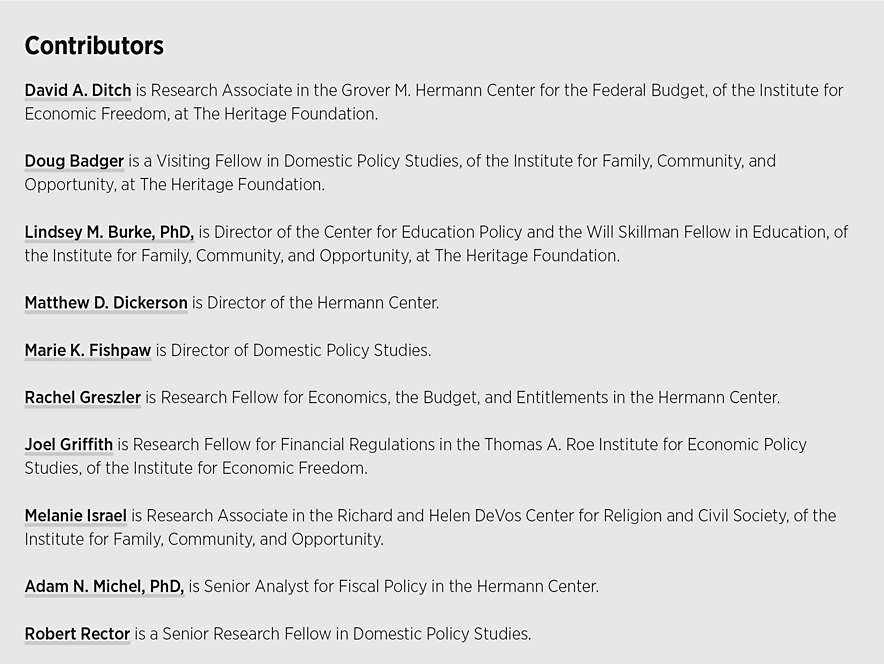Select the Adam N. Michel, PhD, link
This screenshot has width=884, height=664.
(x=104, y=587)
